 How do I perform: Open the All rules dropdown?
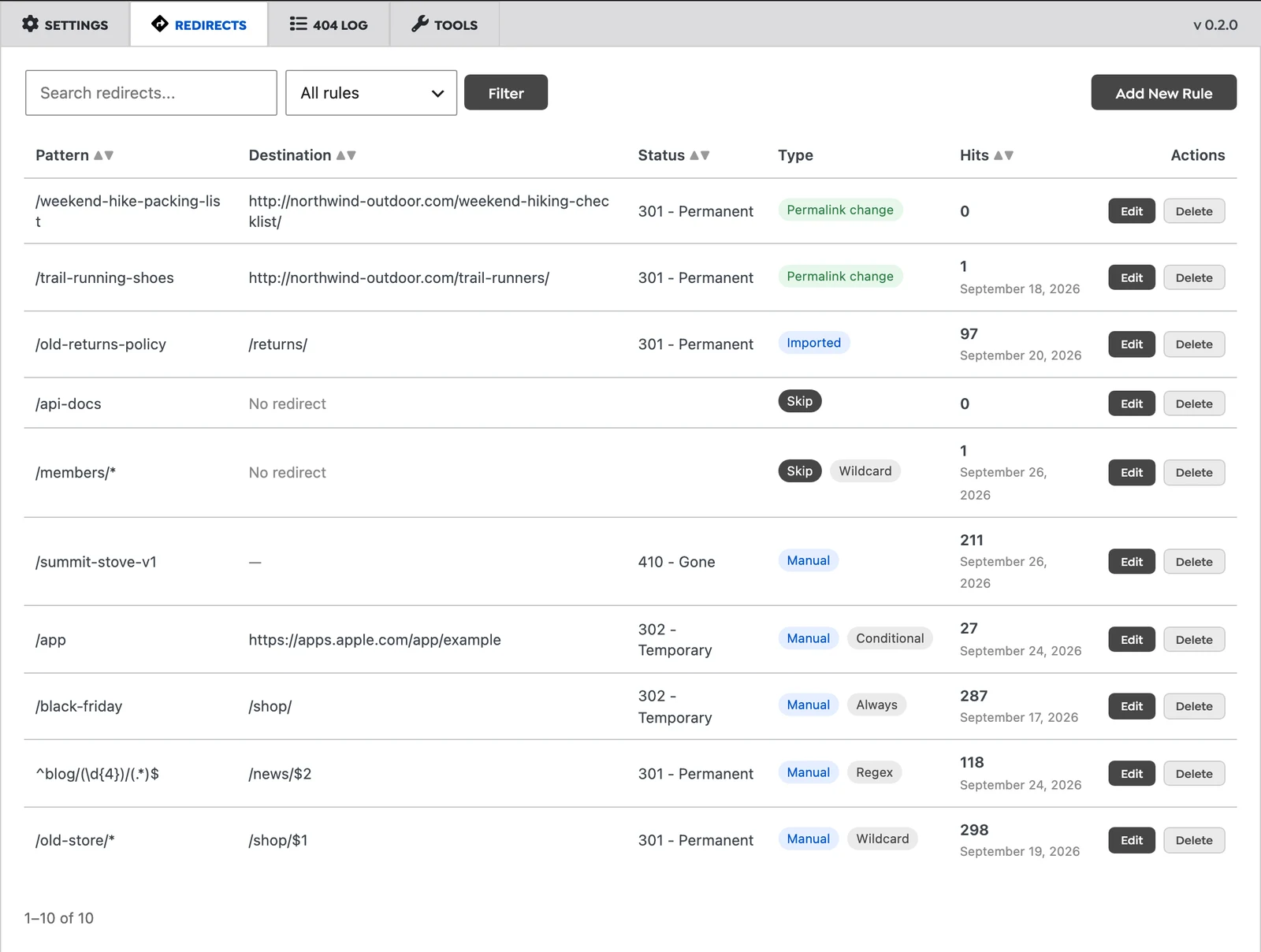[x=371, y=93]
